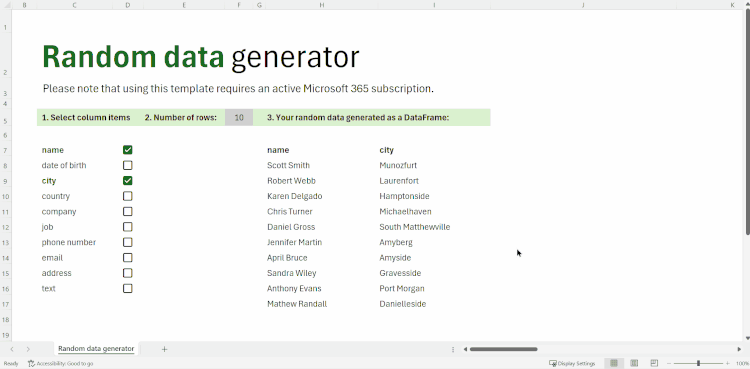Screen dimensions: 750x369
Task: Click horizontal scrollbar left arrow
Action: pyautogui.click(x=465, y=349)
